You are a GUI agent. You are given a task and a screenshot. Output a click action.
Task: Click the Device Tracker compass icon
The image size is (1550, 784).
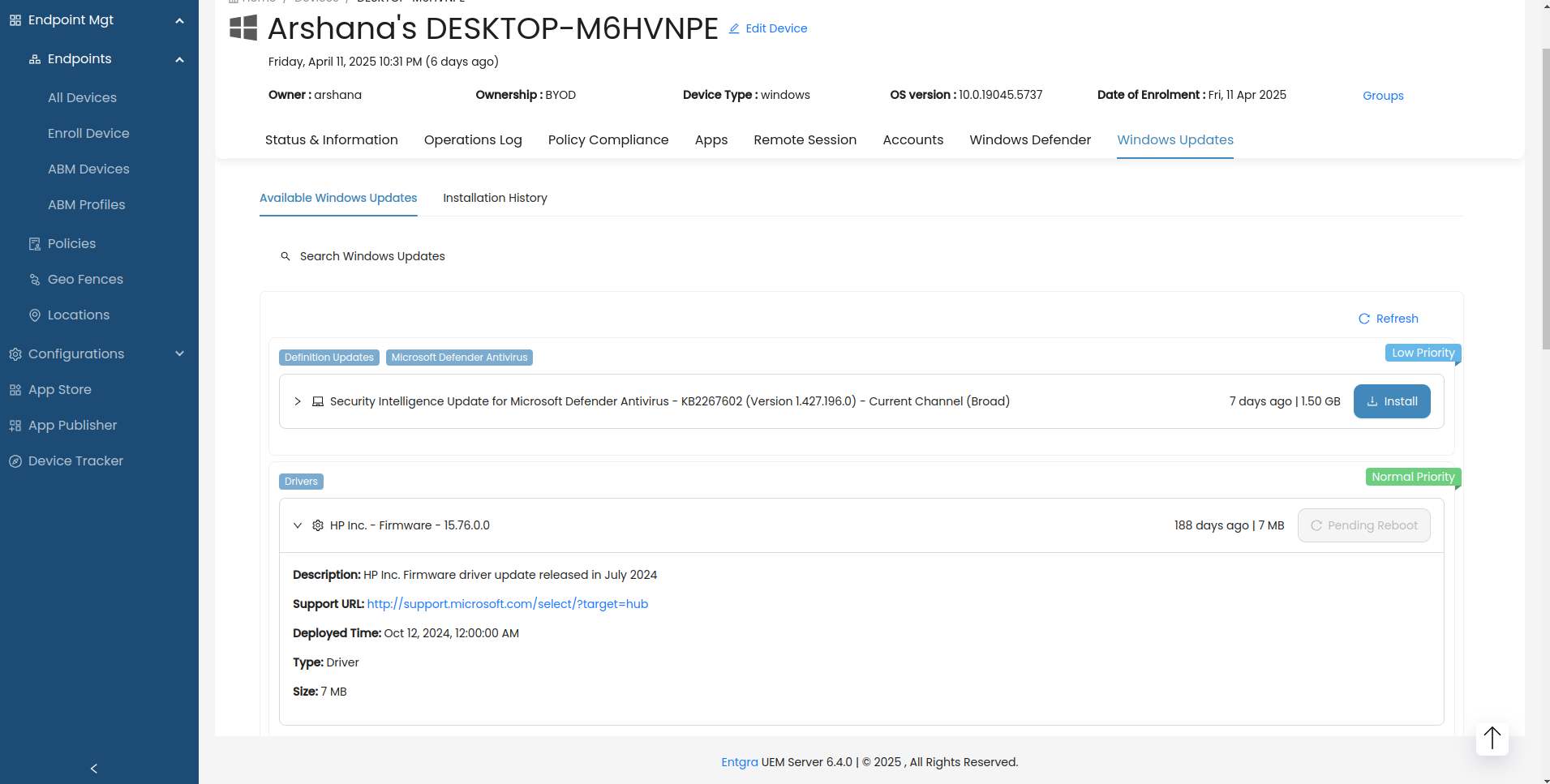point(15,461)
